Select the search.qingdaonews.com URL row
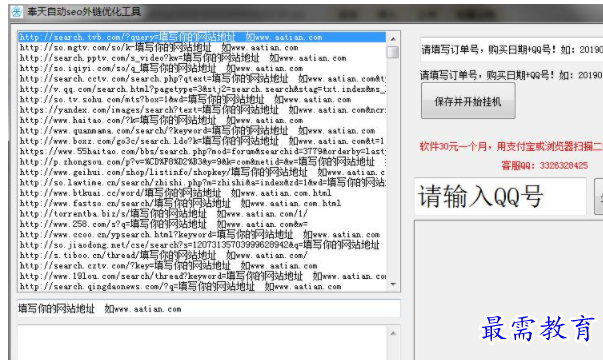Image resolution: width=603 pixels, height=360 pixels. click(202, 287)
